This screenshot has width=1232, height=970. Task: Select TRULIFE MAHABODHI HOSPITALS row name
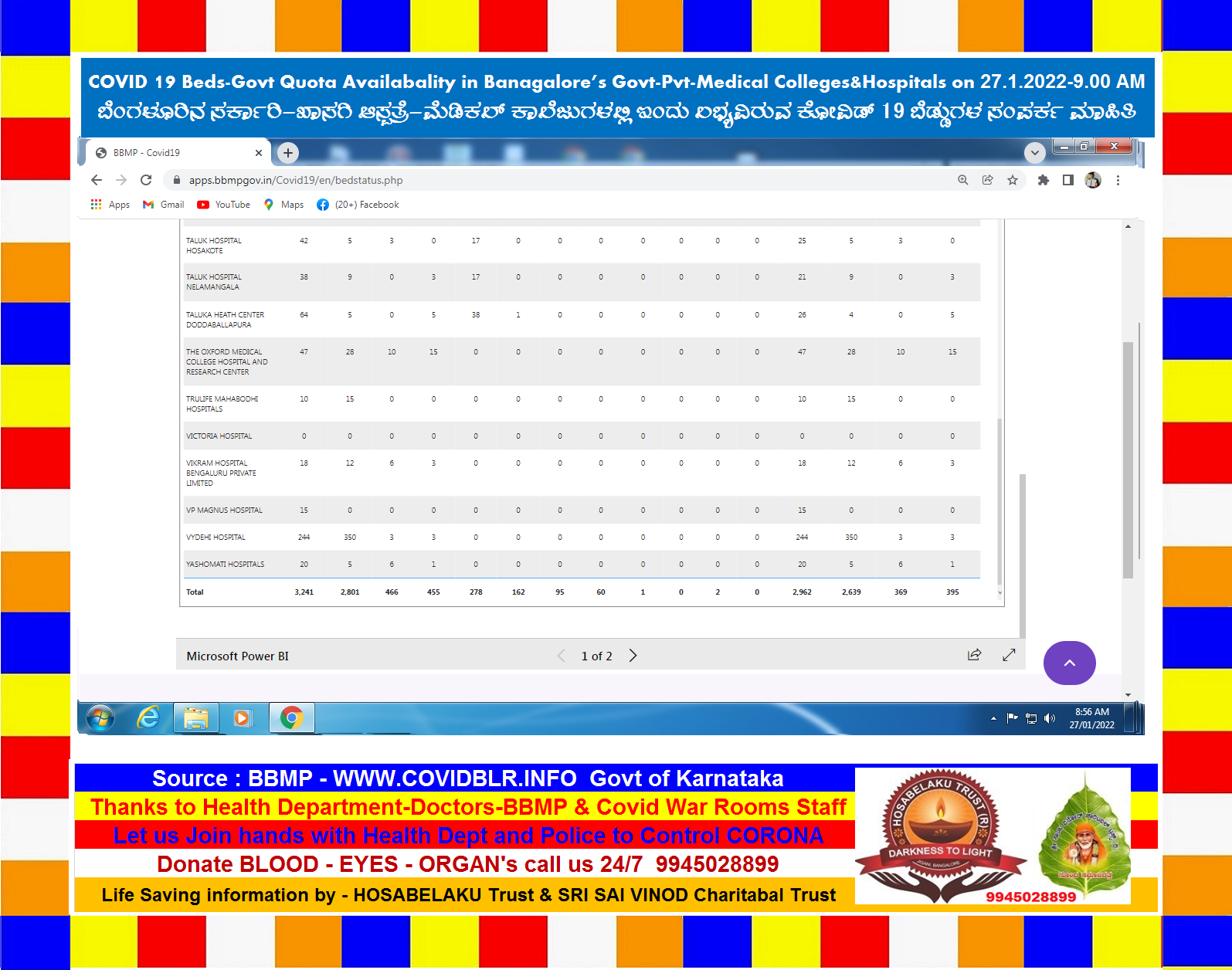[x=222, y=404]
